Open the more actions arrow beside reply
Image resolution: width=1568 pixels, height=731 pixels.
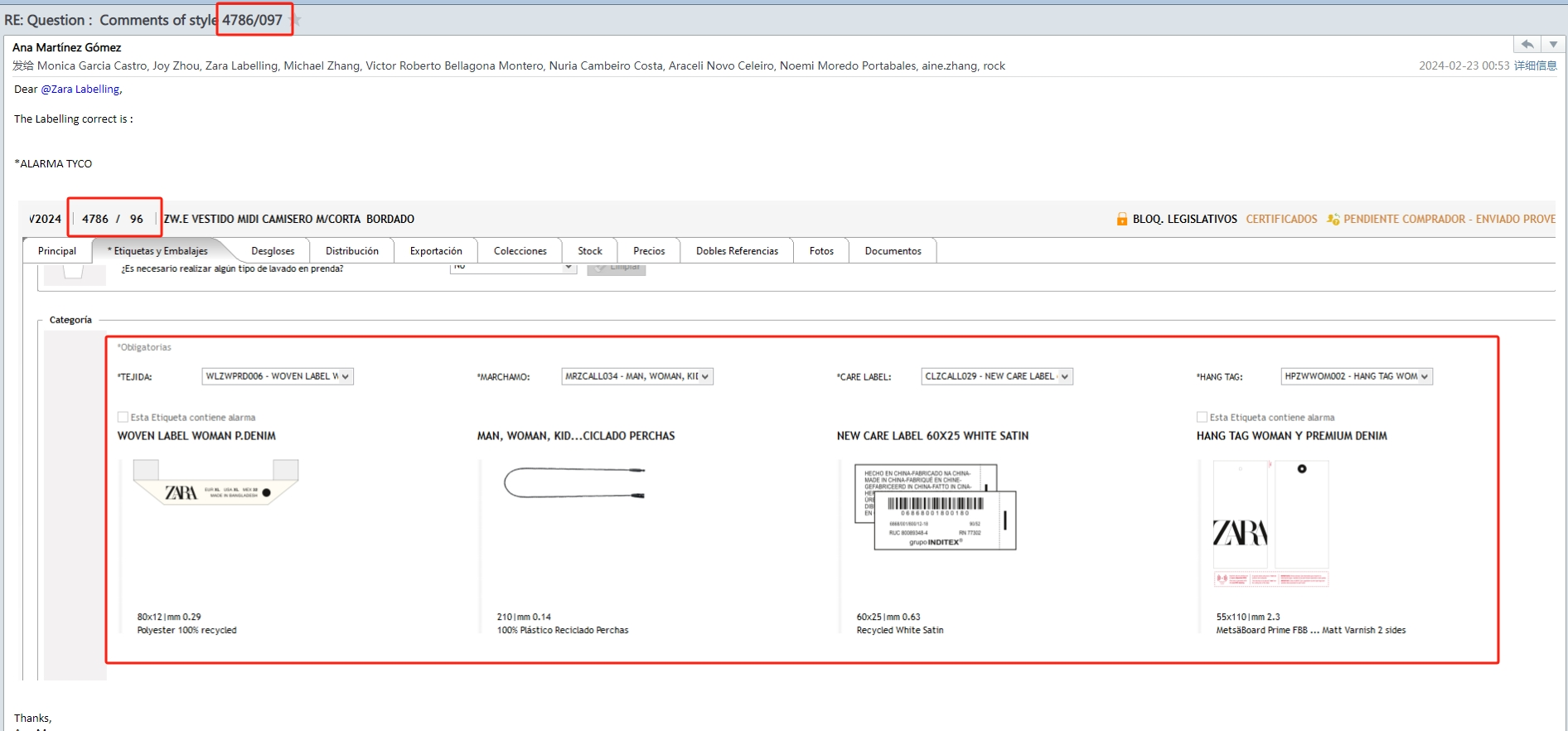1553,45
